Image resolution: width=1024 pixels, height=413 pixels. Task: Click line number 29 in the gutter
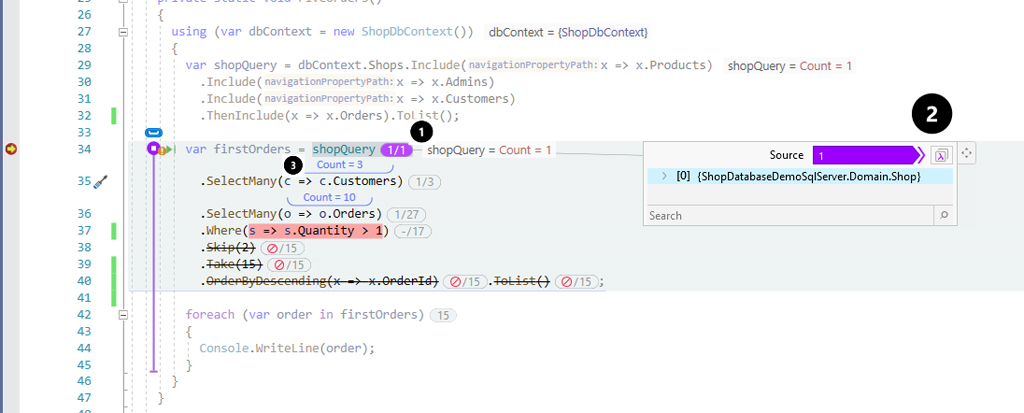click(84, 65)
